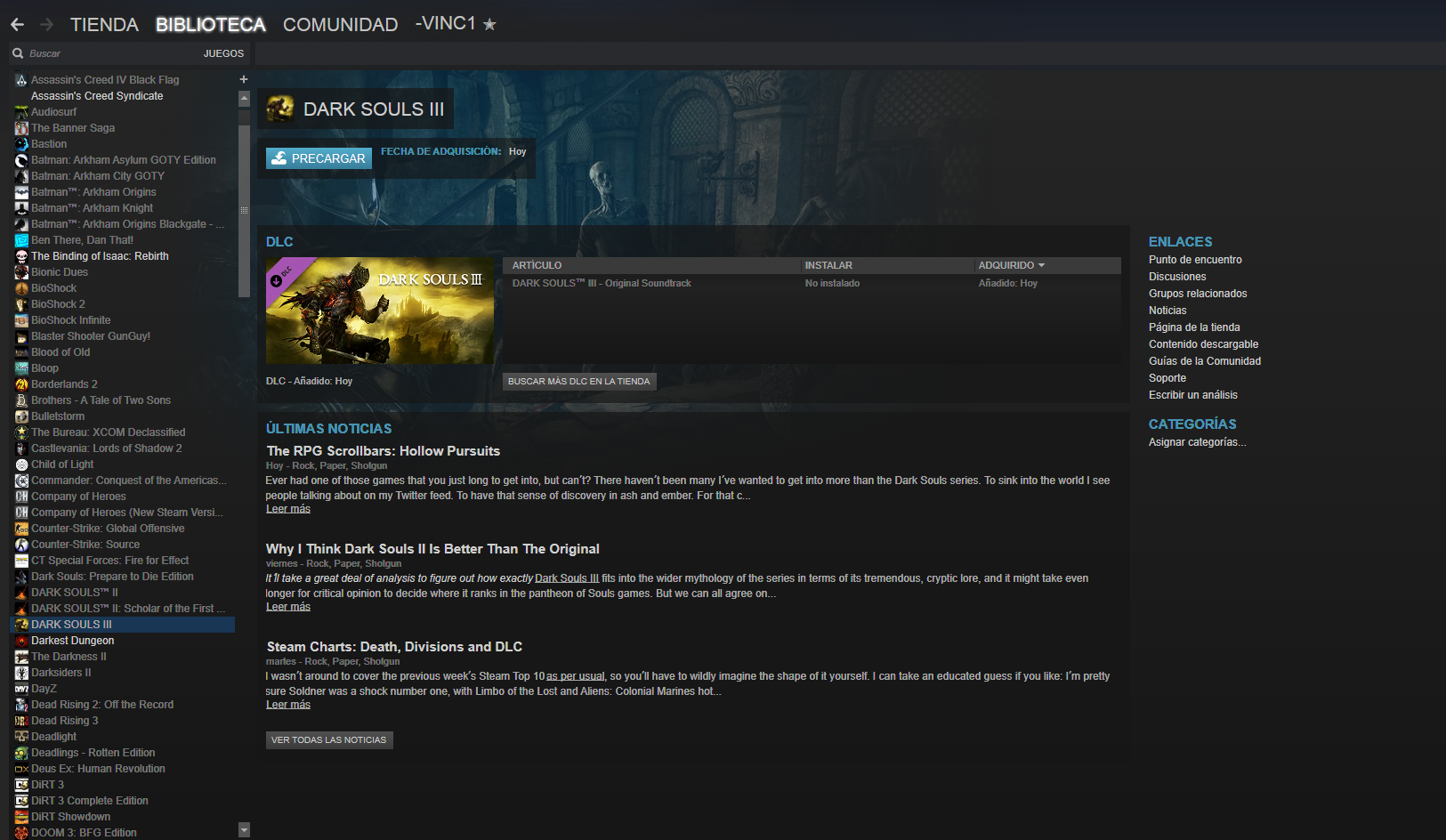Click the INSTALAR column header
Image resolution: width=1446 pixels, height=840 pixels.
(x=828, y=265)
